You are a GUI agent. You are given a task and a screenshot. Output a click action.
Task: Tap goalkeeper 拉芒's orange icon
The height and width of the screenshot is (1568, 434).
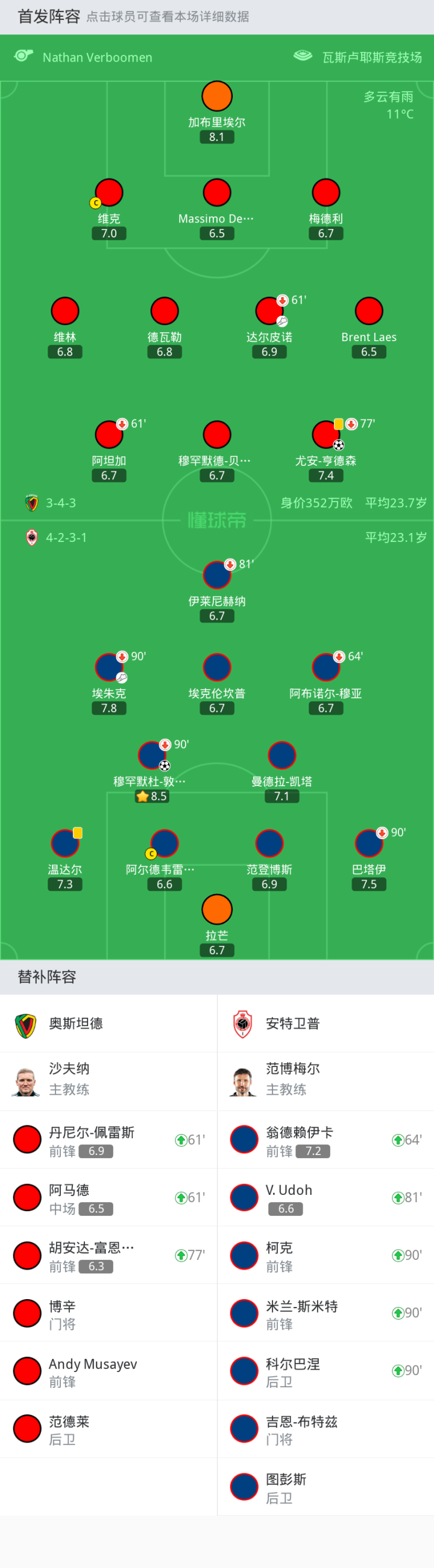(x=216, y=909)
